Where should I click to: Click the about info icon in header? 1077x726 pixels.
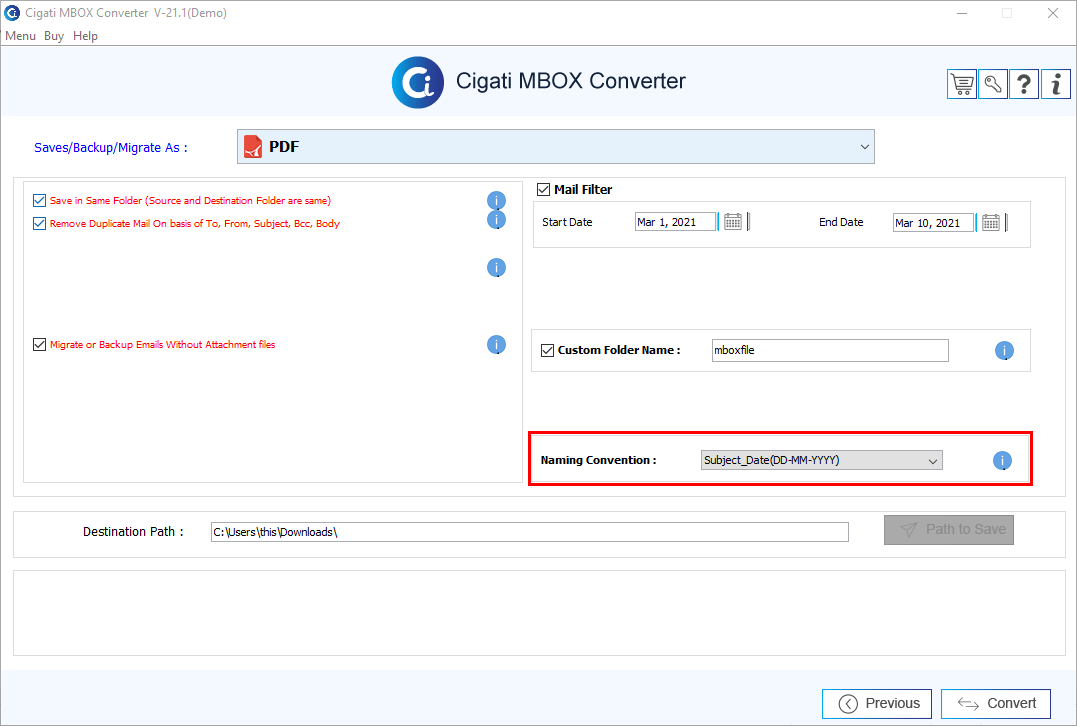1056,84
